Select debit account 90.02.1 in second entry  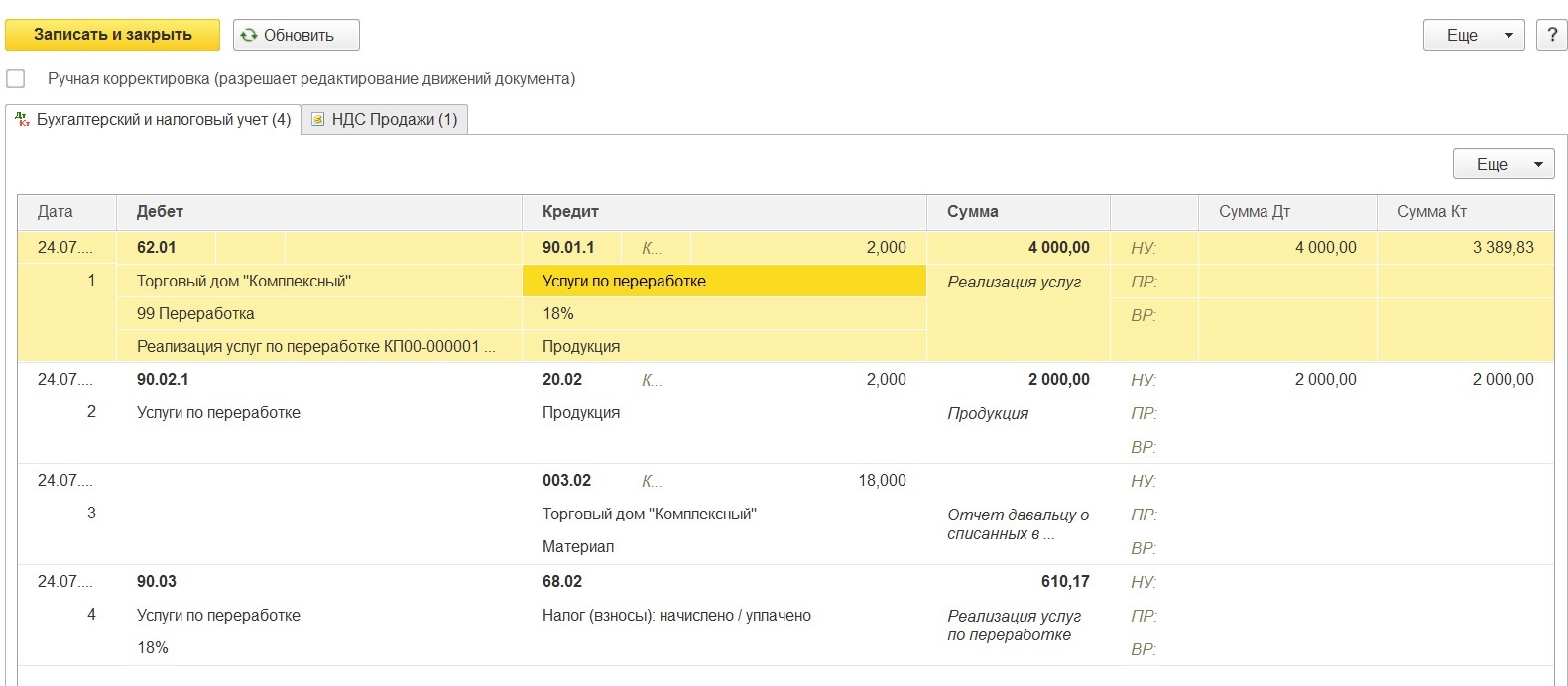pyautogui.click(x=163, y=379)
